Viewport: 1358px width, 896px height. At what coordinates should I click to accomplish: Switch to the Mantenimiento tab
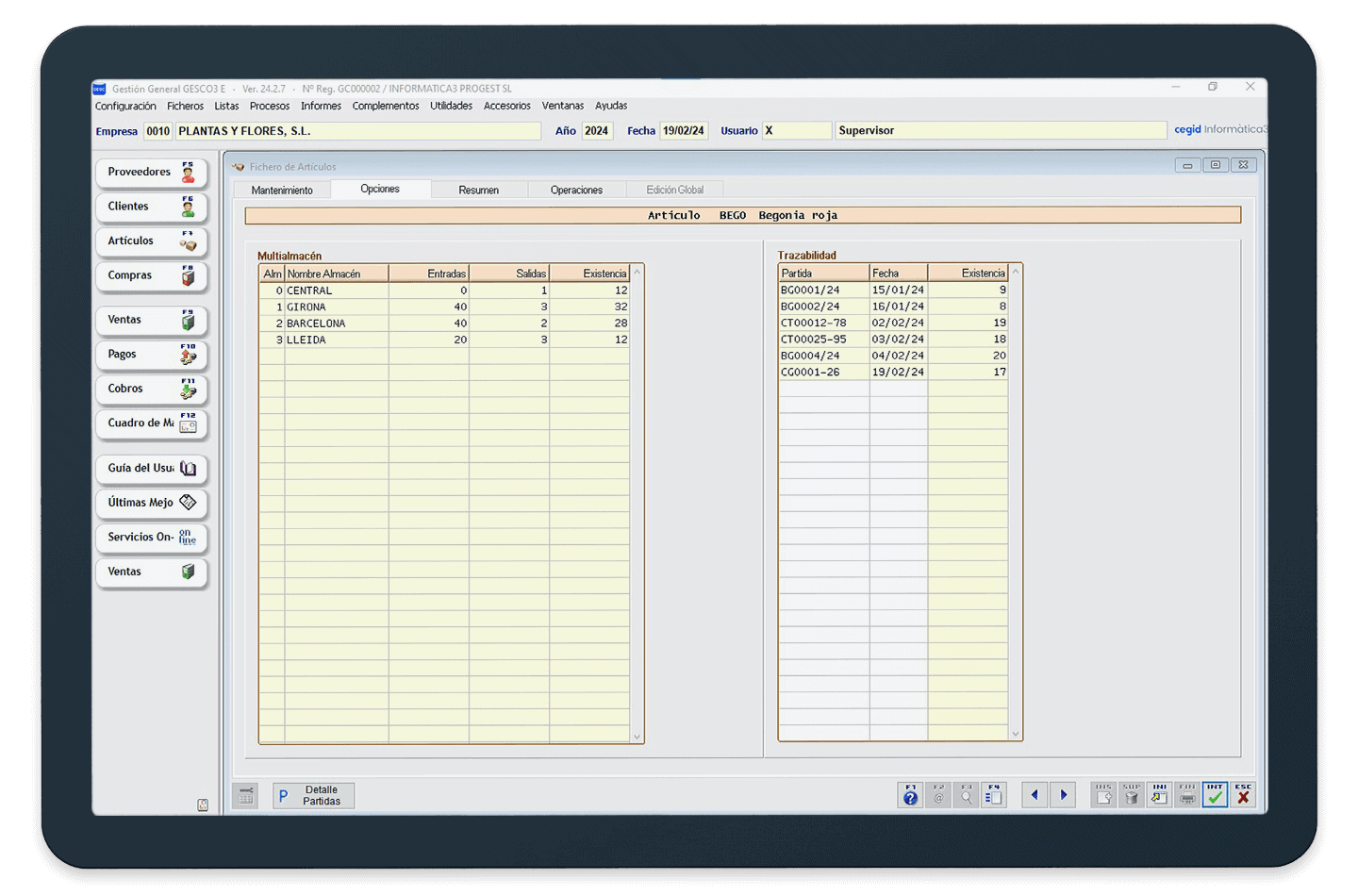pos(282,191)
